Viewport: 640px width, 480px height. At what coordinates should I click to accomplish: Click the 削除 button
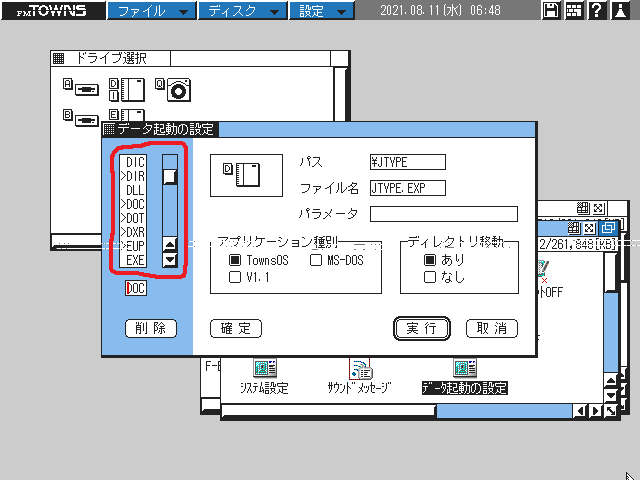(151, 328)
